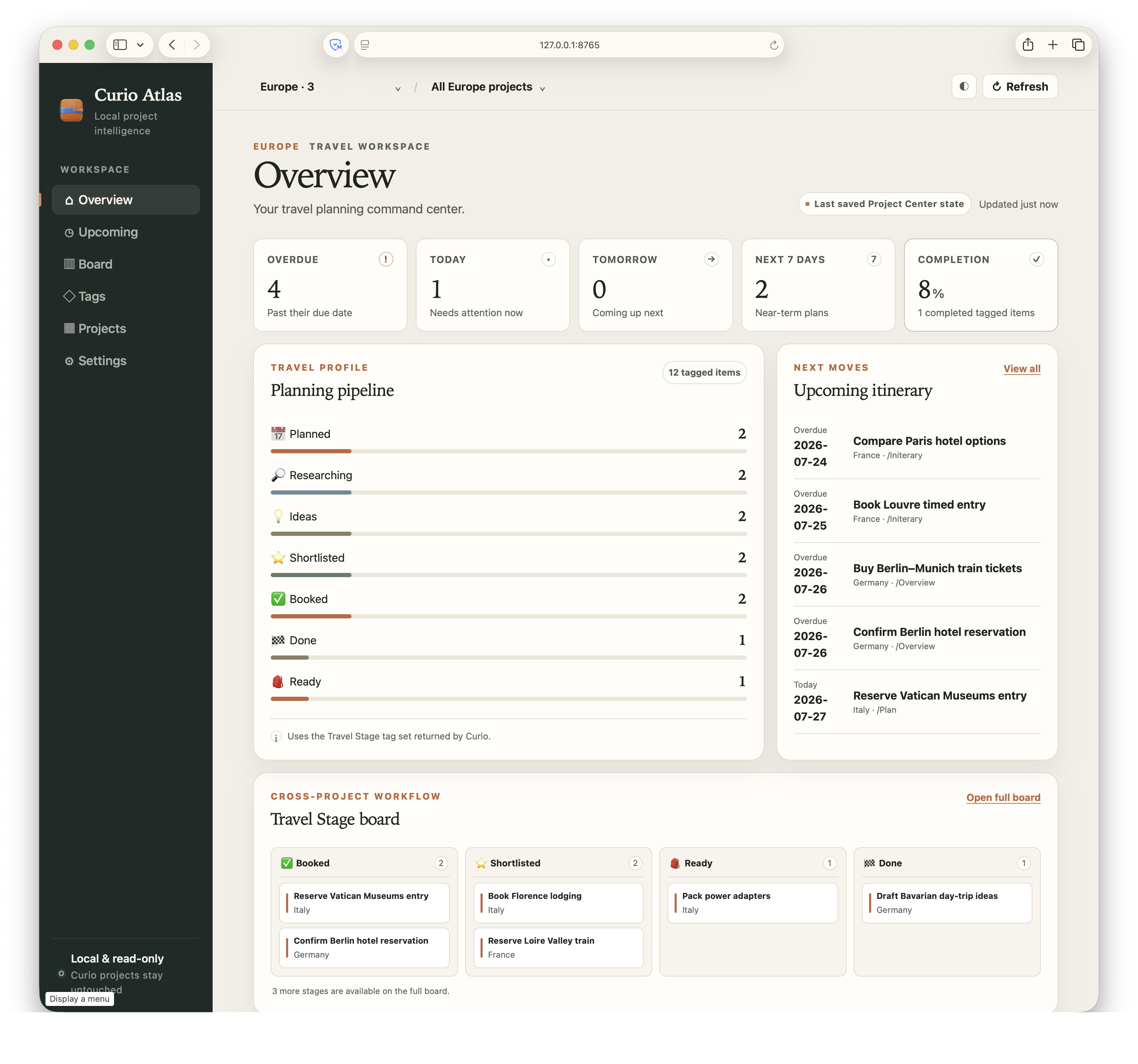Open Upcoming in the sidebar
This screenshot has height=1064, width=1138.
click(126, 232)
